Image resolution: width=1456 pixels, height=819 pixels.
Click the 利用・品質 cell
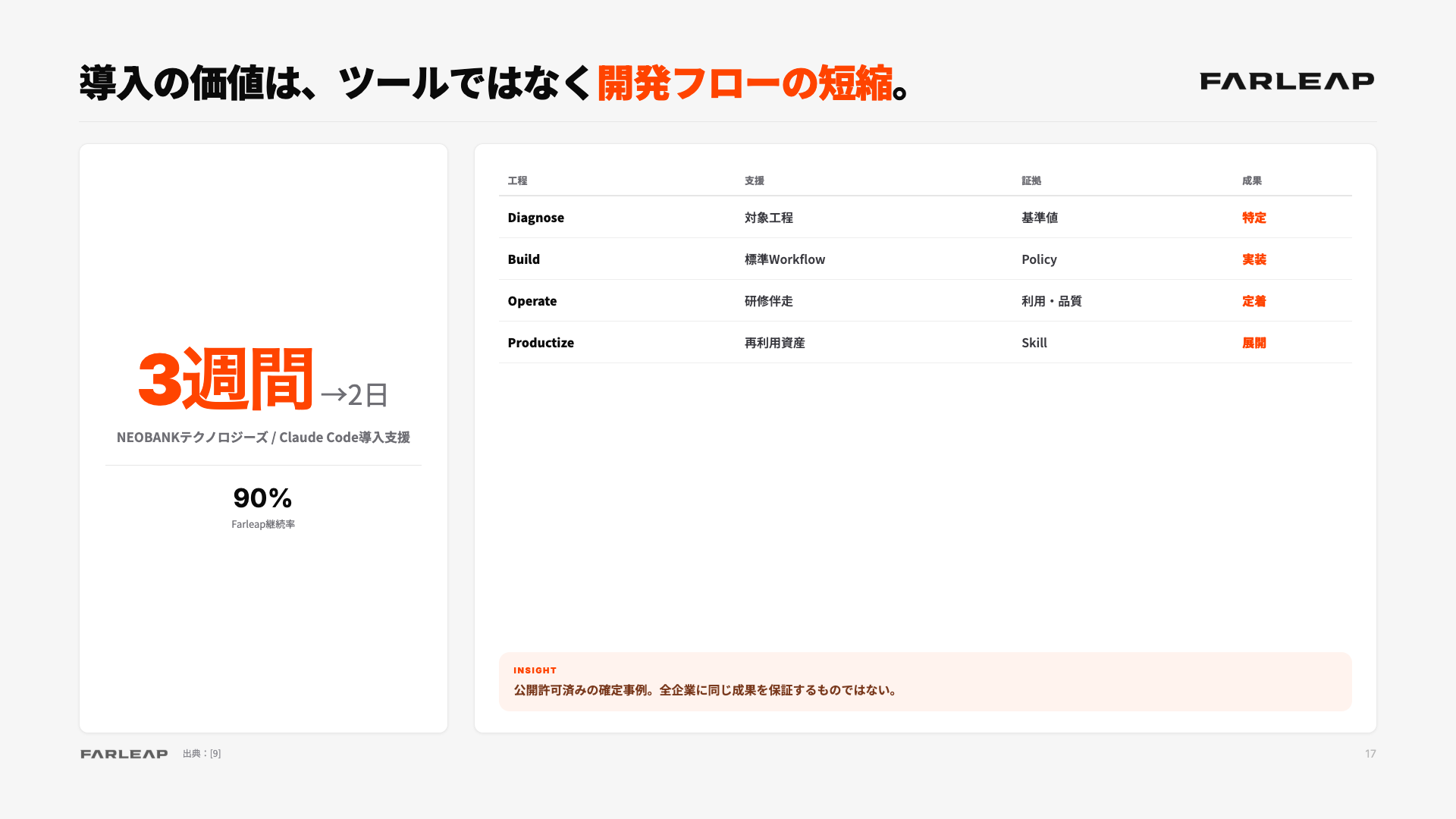(x=1052, y=301)
